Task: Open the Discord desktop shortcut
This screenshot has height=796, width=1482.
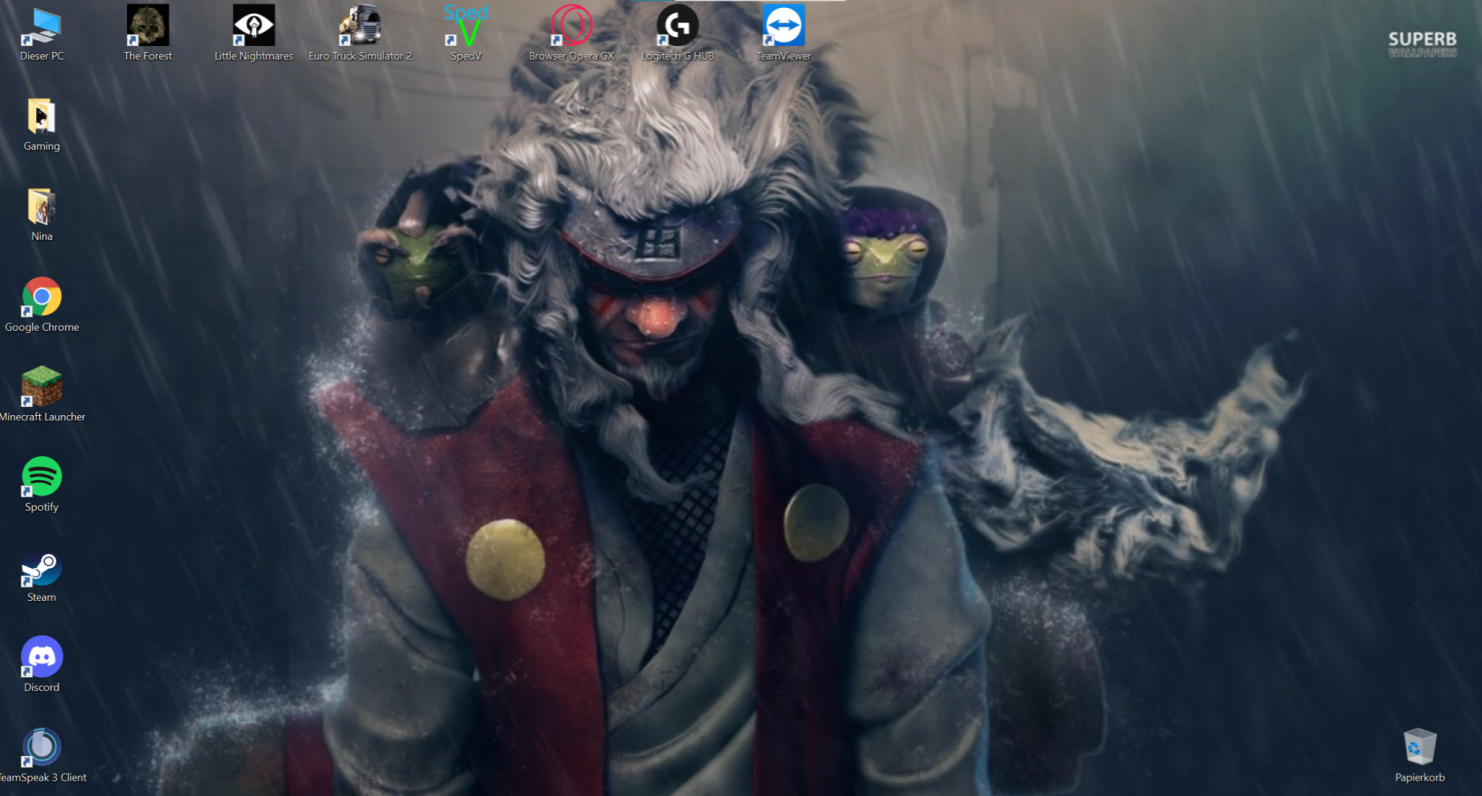Action: (41, 658)
